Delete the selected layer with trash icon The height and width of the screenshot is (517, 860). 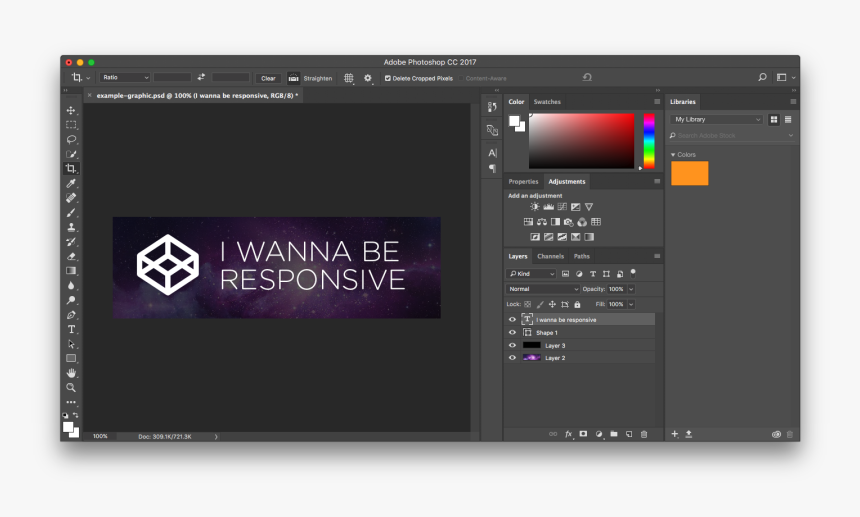(x=644, y=434)
